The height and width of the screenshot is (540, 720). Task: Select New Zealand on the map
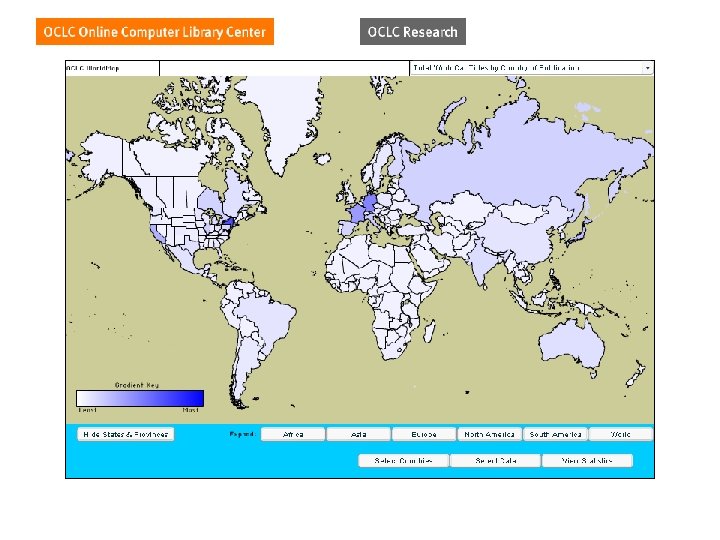(636, 374)
